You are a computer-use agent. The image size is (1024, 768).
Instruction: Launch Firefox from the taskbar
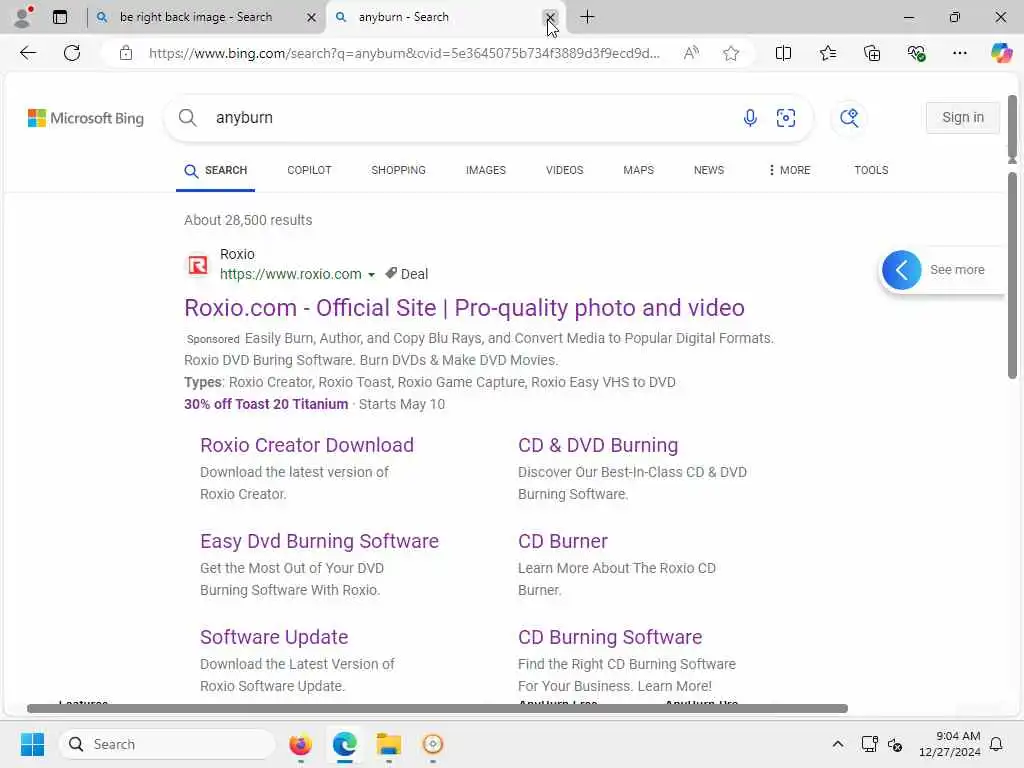[x=300, y=744]
